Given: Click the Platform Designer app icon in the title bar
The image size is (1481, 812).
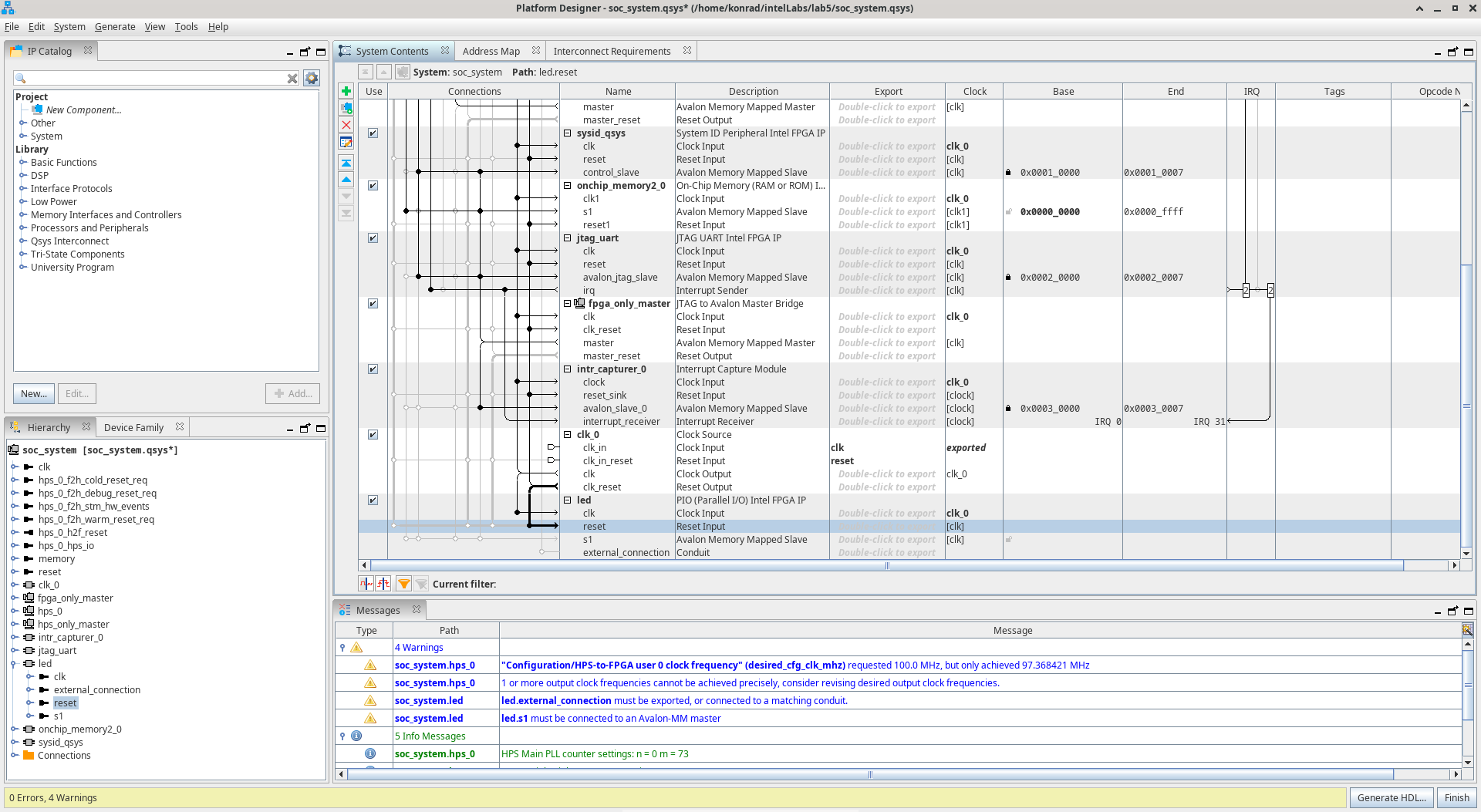Looking at the screenshot, I should [x=8, y=8].
